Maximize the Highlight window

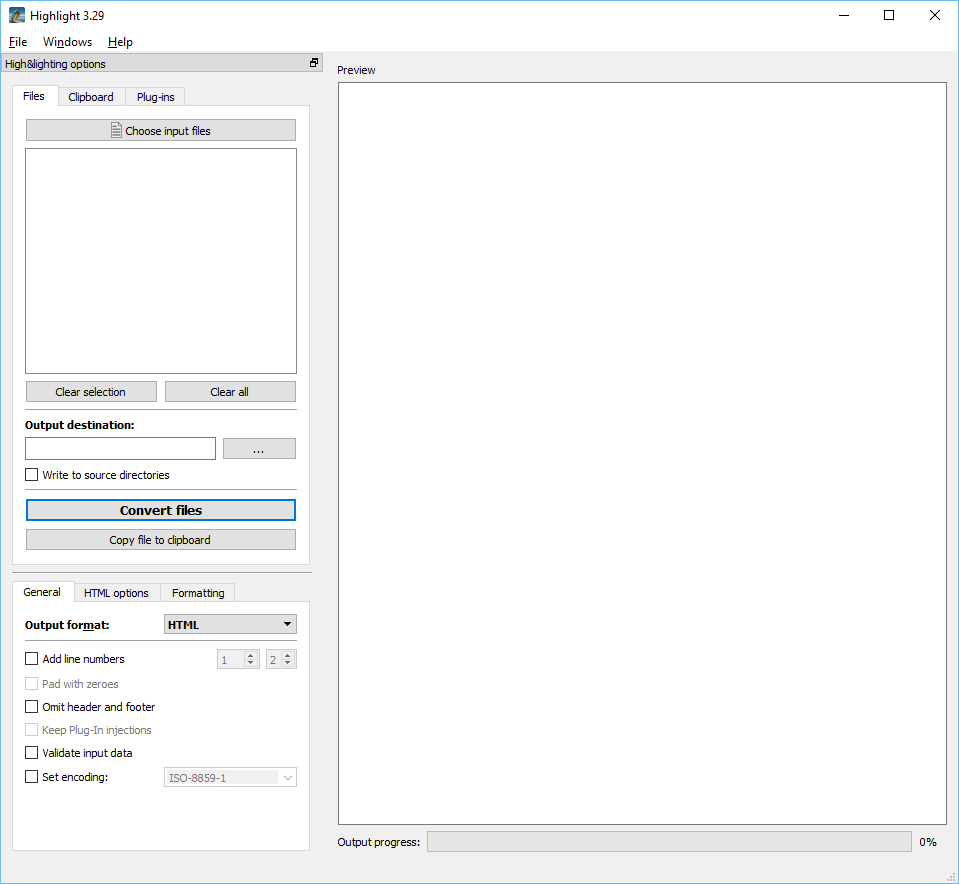pos(889,15)
